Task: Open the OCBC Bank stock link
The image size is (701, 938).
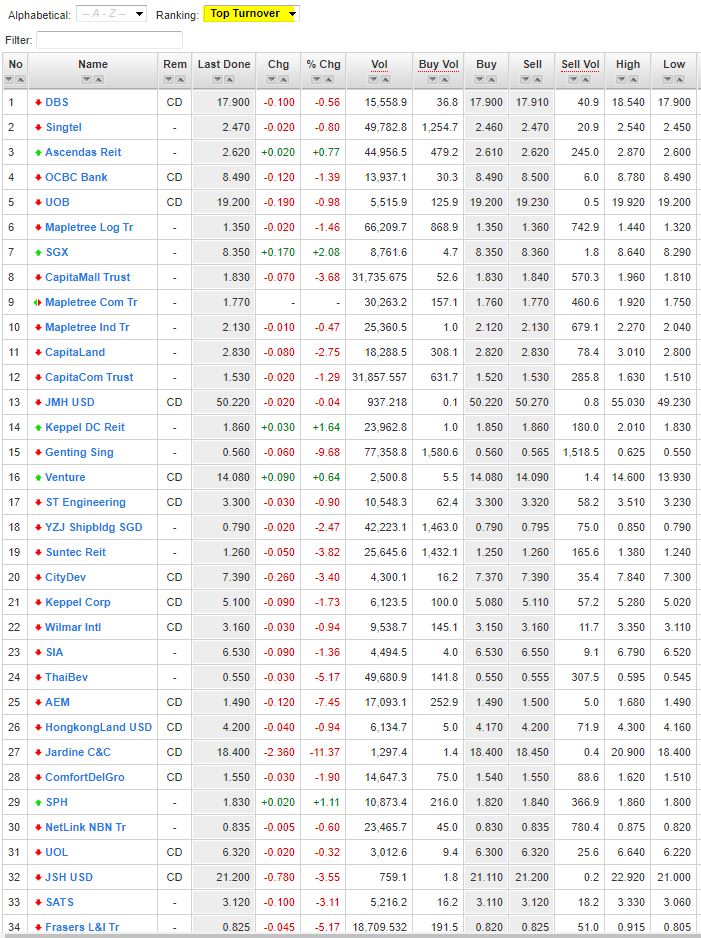Action: pyautogui.click(x=77, y=178)
